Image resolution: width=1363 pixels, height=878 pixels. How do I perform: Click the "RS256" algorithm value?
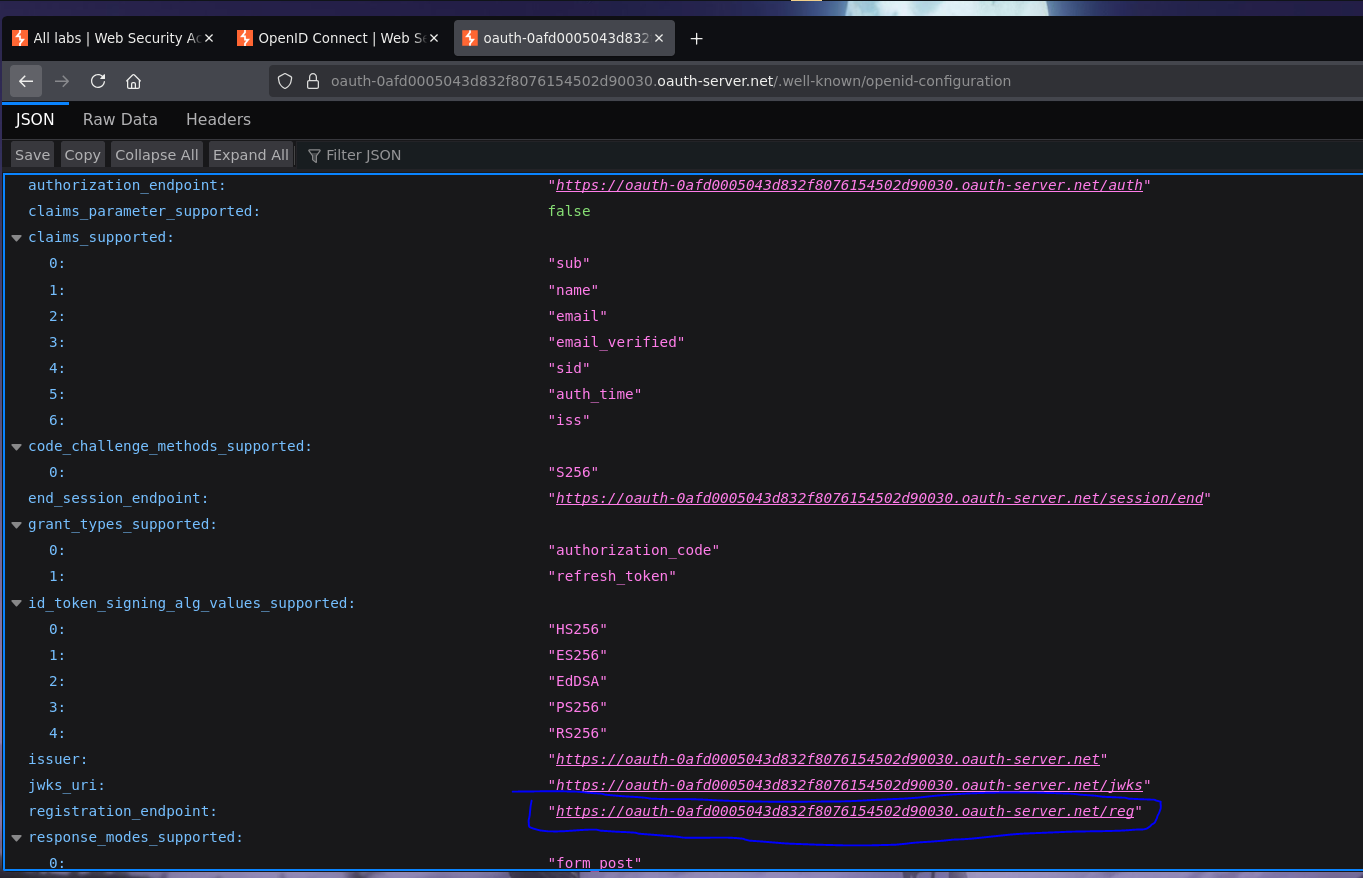point(577,733)
